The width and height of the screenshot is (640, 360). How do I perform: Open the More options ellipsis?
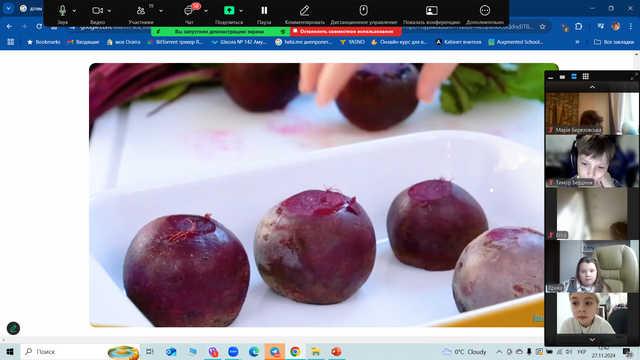[x=484, y=11]
